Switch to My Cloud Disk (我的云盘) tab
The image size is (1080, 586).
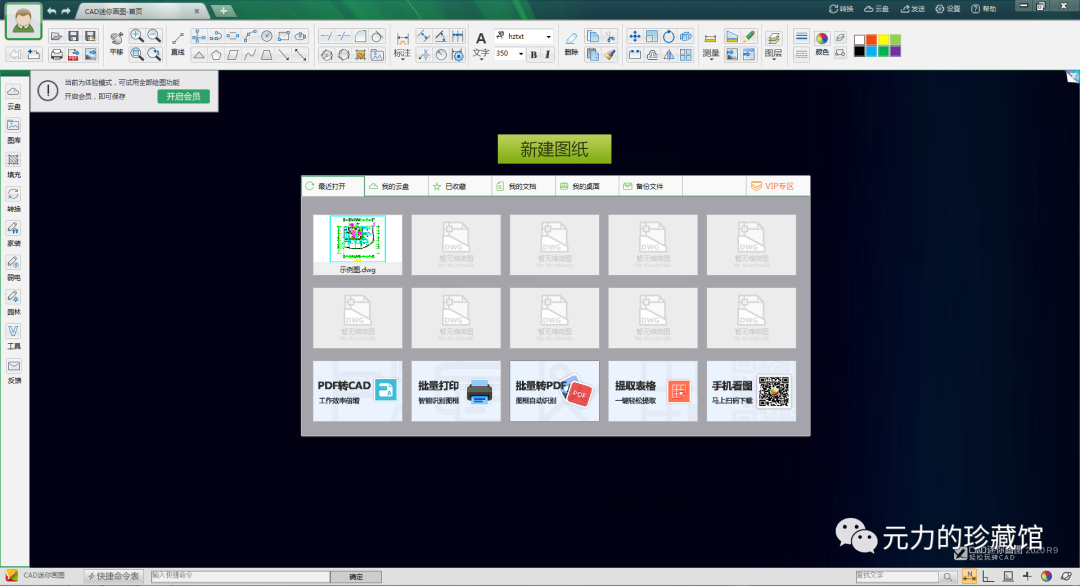coord(396,186)
